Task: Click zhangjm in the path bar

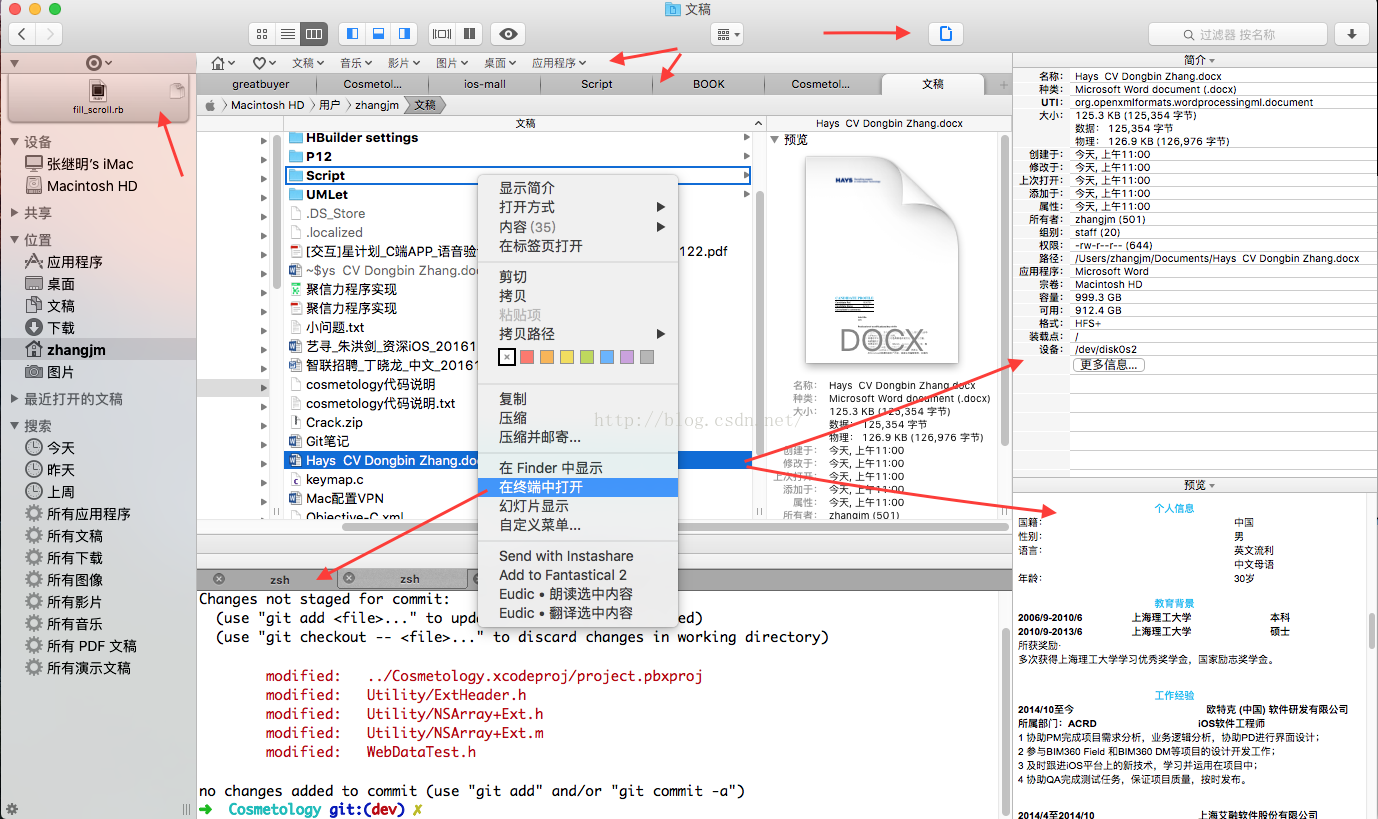Action: (377, 105)
